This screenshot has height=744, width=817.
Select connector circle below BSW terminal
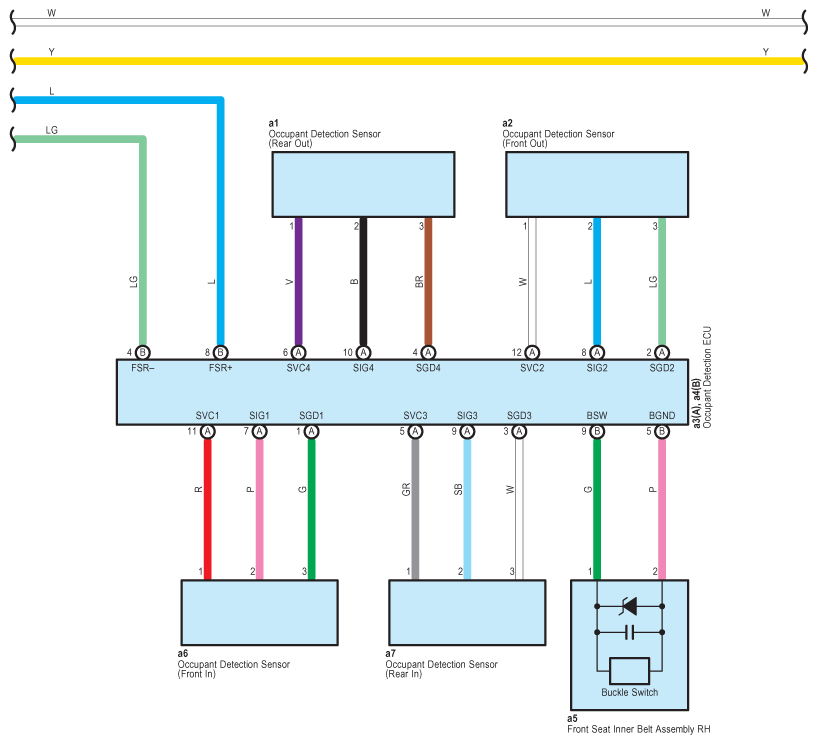tap(596, 431)
